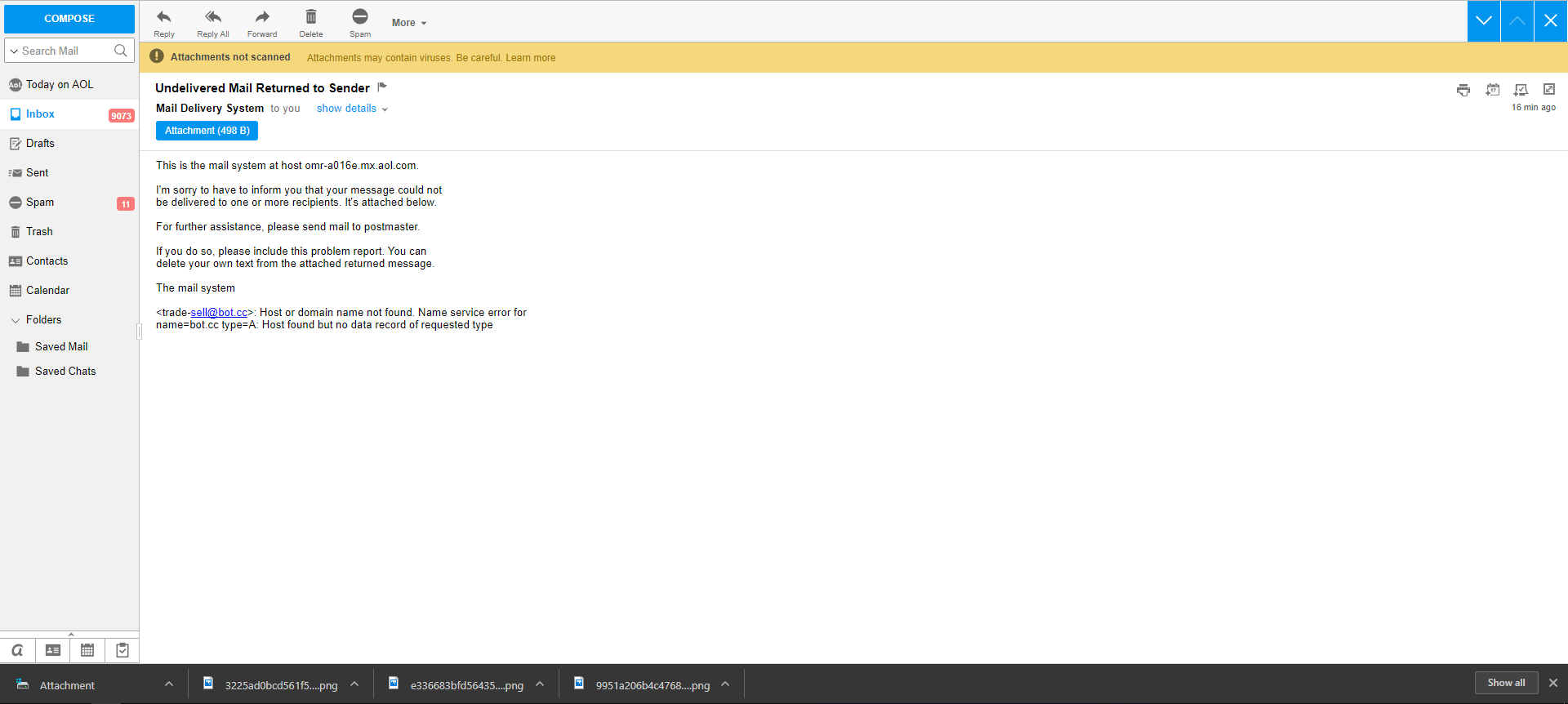Forward this email message
The image size is (1568, 704).
coord(262,17)
